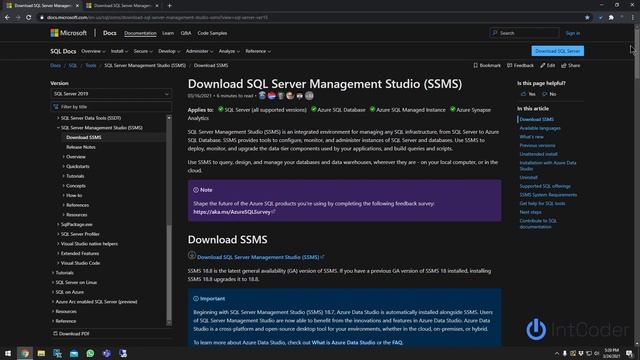The image size is (640, 360).
Task: Vote No thumbs-down for helpful page
Action: point(549,94)
